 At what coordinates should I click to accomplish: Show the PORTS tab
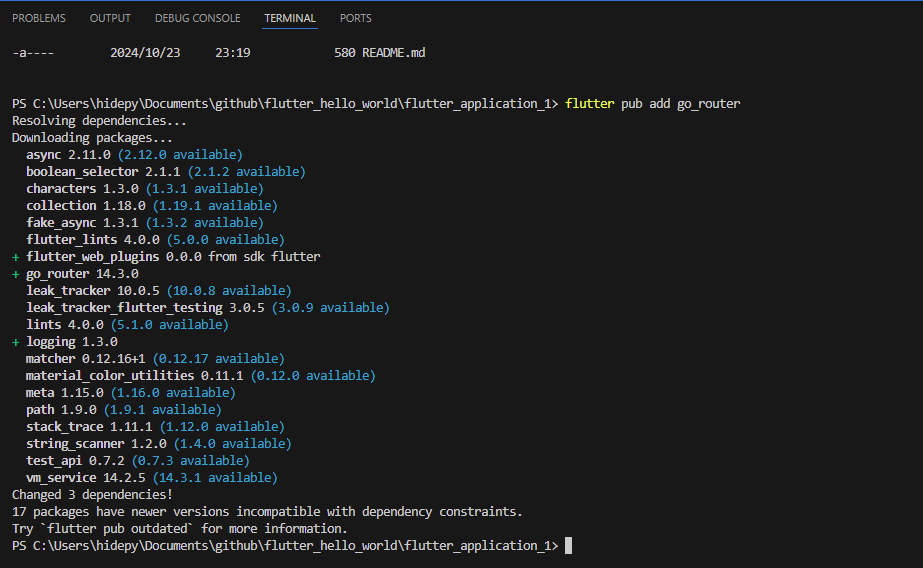tap(356, 18)
